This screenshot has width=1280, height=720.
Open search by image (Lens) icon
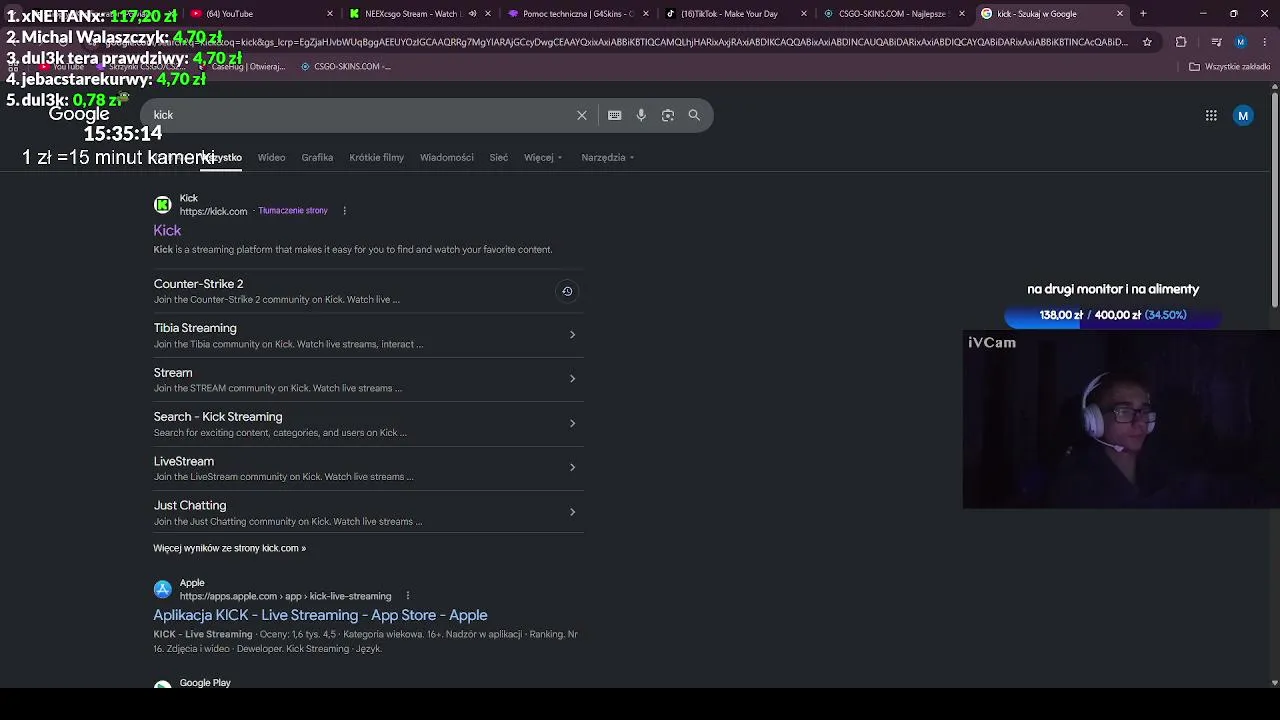668,115
